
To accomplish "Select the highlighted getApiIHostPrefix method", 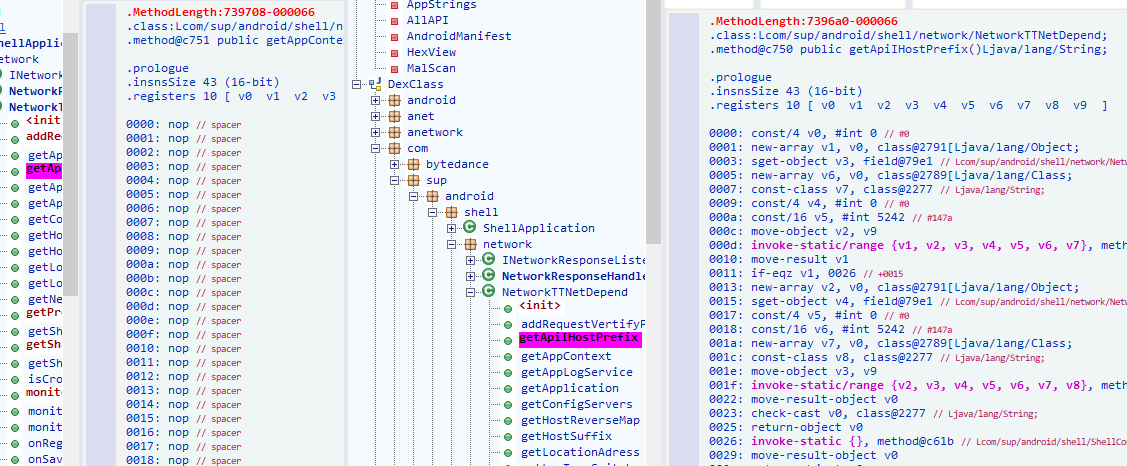I will [580, 339].
